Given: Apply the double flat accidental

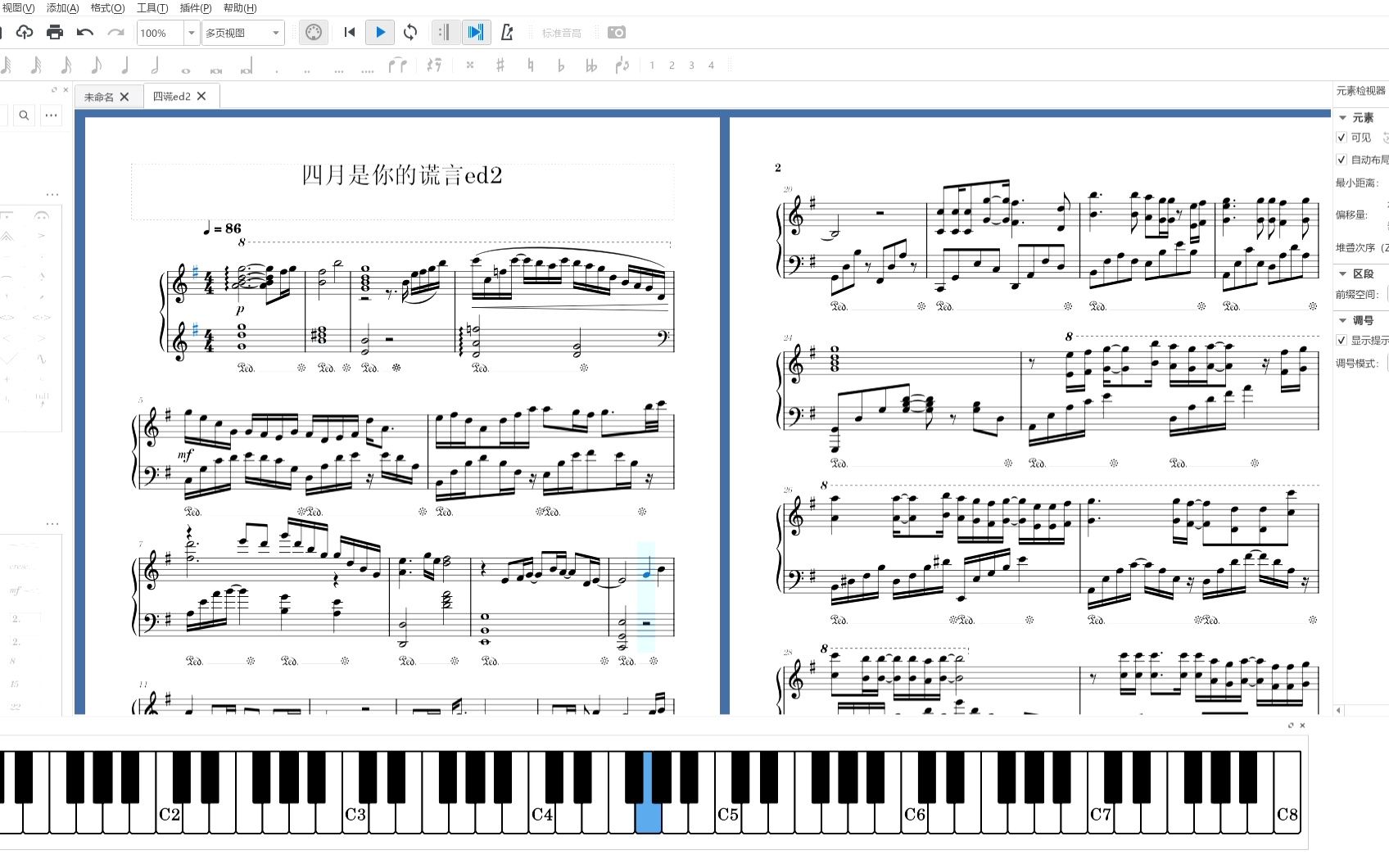Looking at the screenshot, I should click(591, 65).
